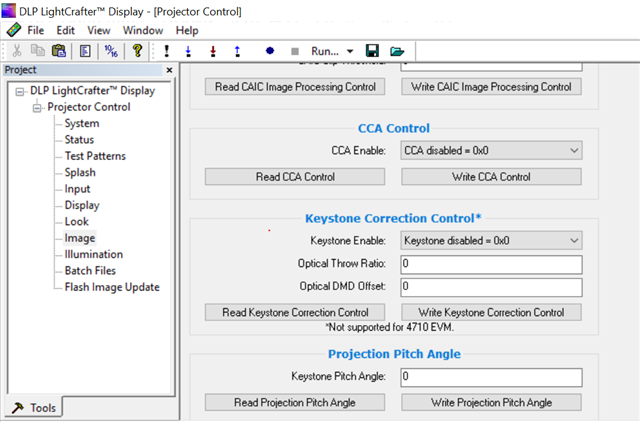The width and height of the screenshot is (640, 422).
Task: Click the paste clipboard toolbar icon
Action: click(59, 50)
